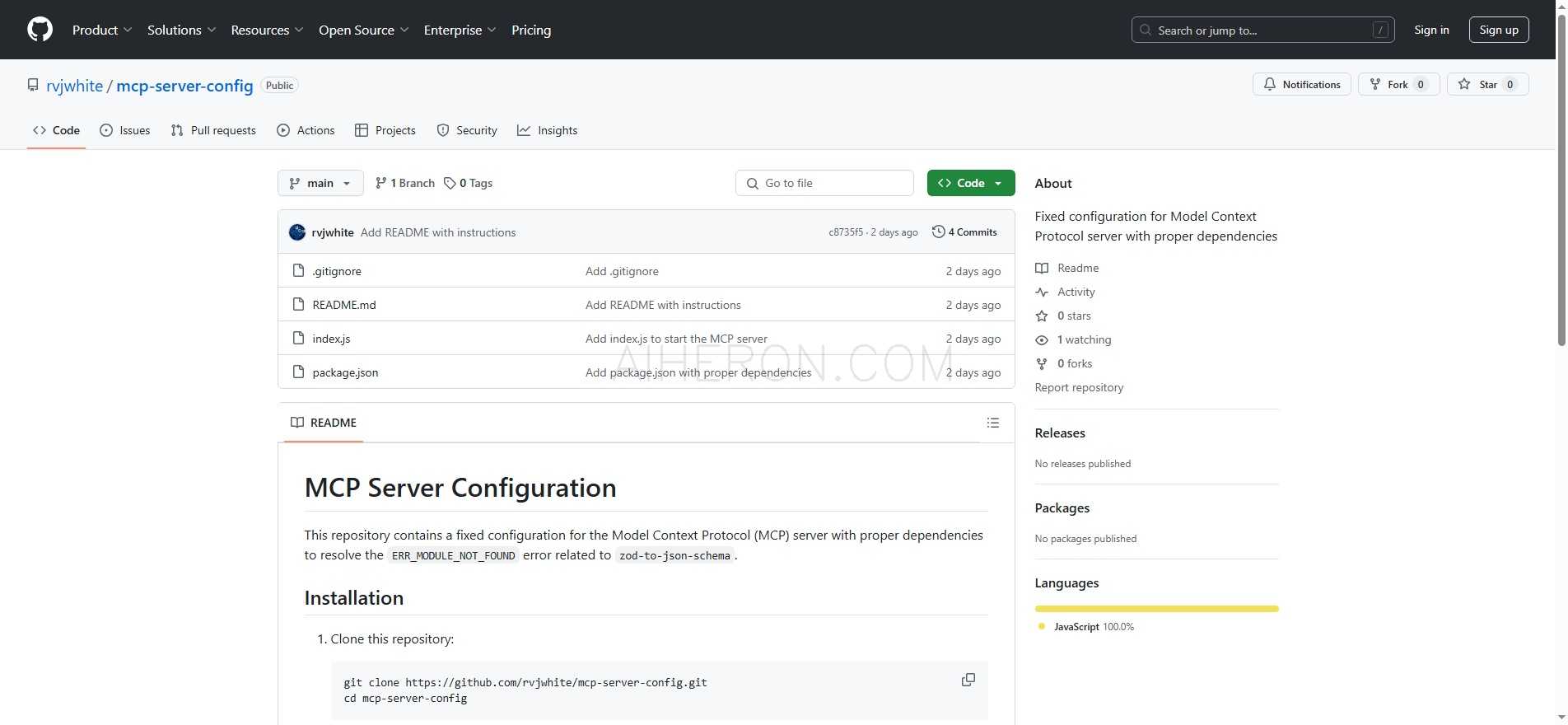Open the Pull requests tab
The width and height of the screenshot is (1568, 725).
(x=213, y=130)
